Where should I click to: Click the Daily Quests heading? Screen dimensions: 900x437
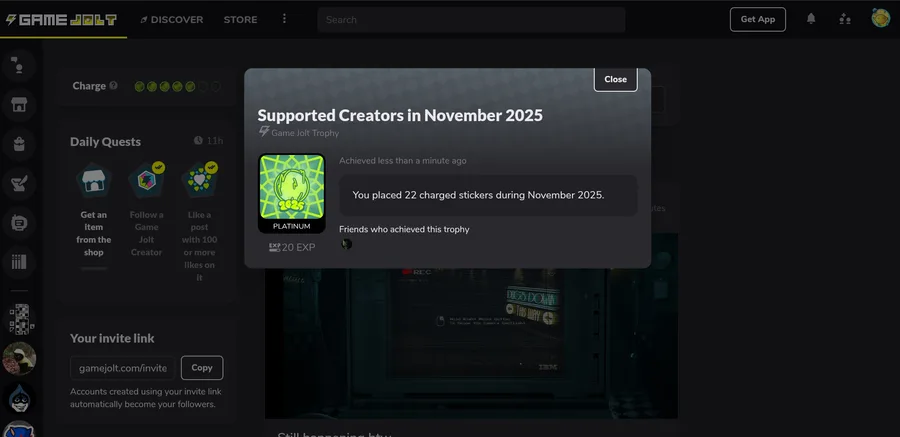[x=105, y=142]
